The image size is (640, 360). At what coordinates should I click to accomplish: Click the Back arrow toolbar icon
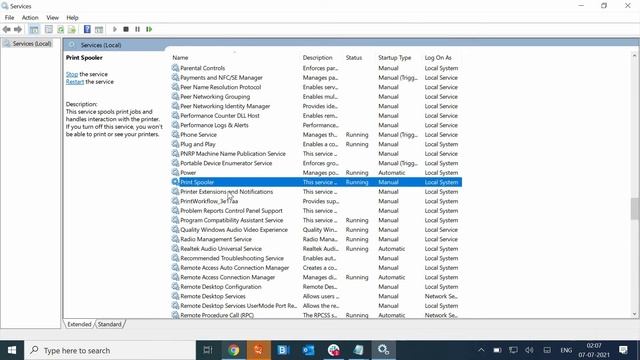[x=7, y=29]
